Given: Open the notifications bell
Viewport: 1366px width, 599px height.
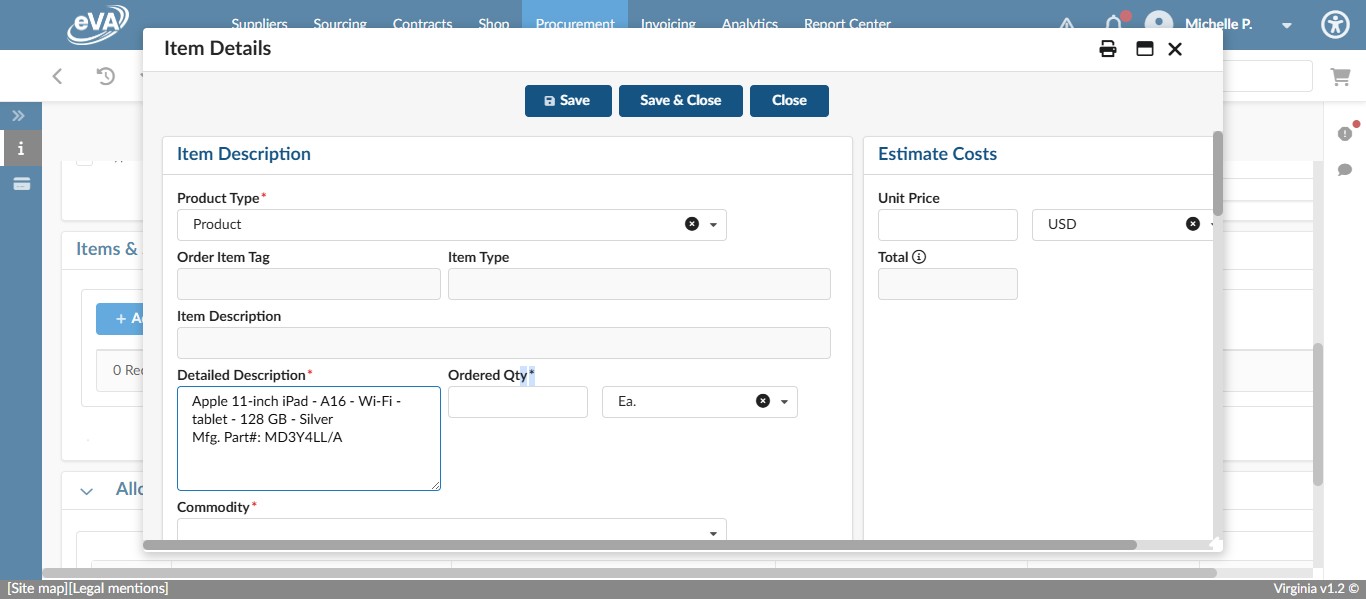Looking at the screenshot, I should 1113,24.
